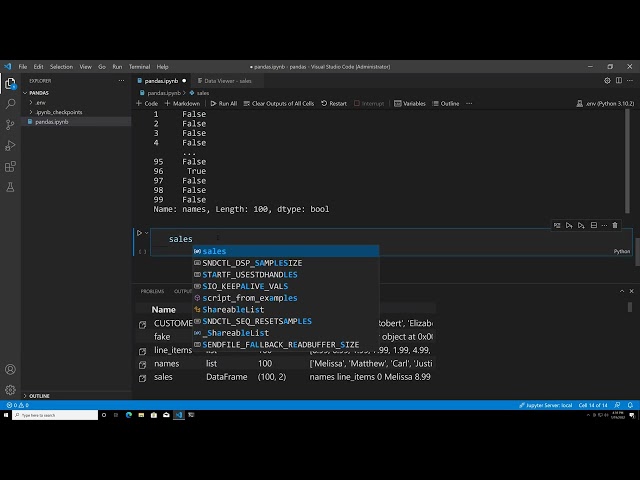640x480 pixels.
Task: Show sales variable in data viewer
Action: coord(142,378)
